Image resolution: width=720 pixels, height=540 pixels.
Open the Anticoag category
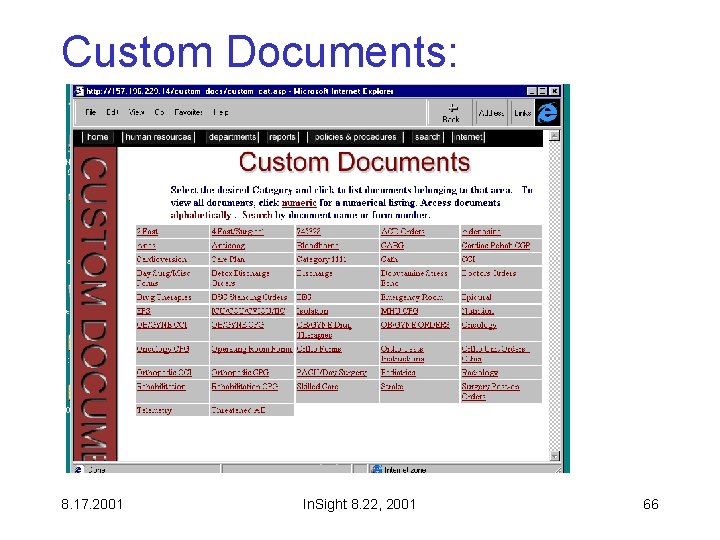pyautogui.click(x=228, y=245)
